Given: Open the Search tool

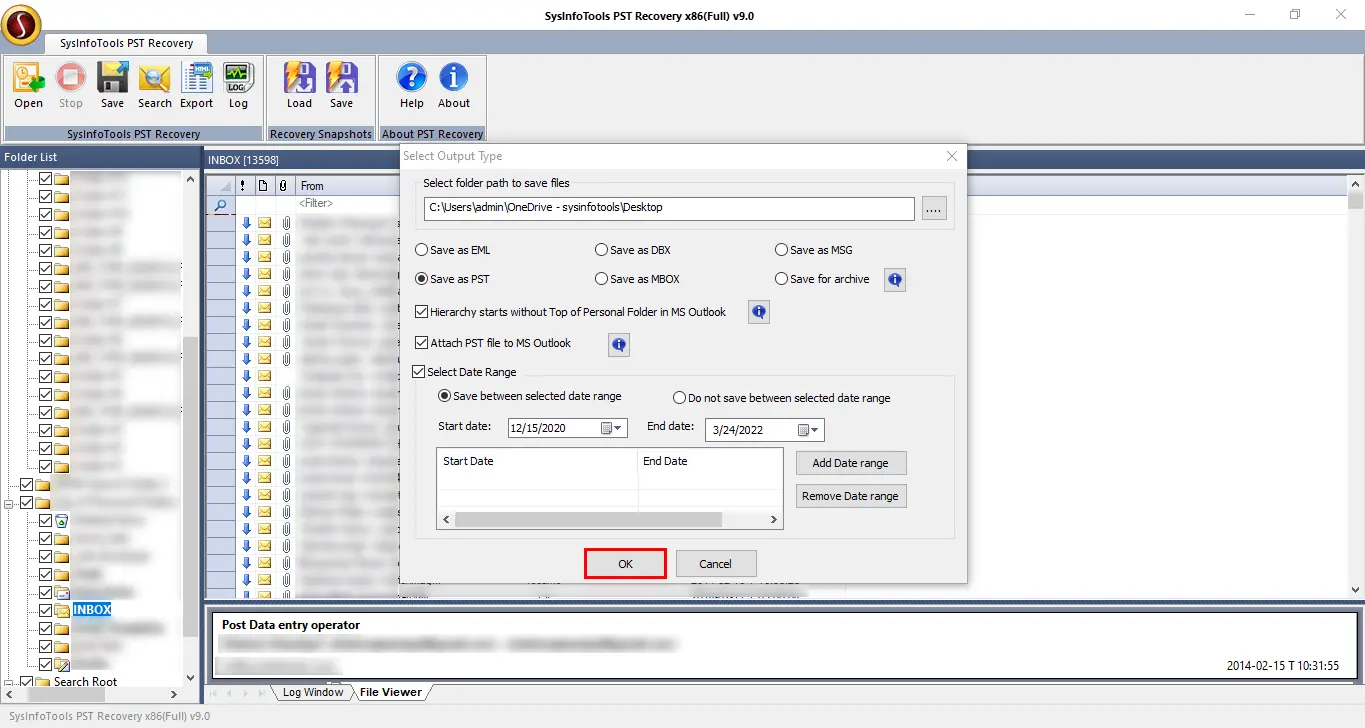Looking at the screenshot, I should (154, 86).
